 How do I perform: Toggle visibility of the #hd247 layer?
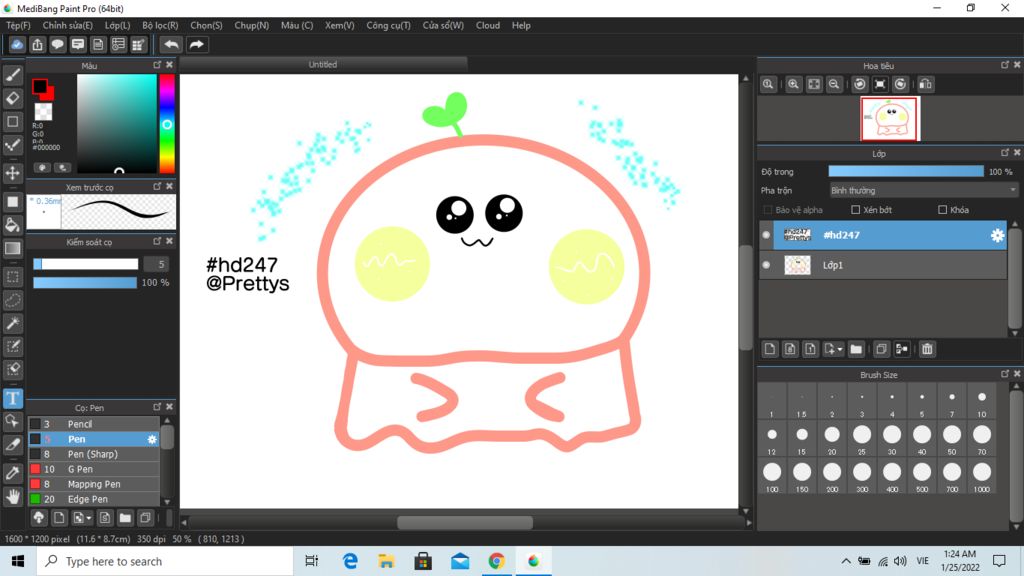767,235
